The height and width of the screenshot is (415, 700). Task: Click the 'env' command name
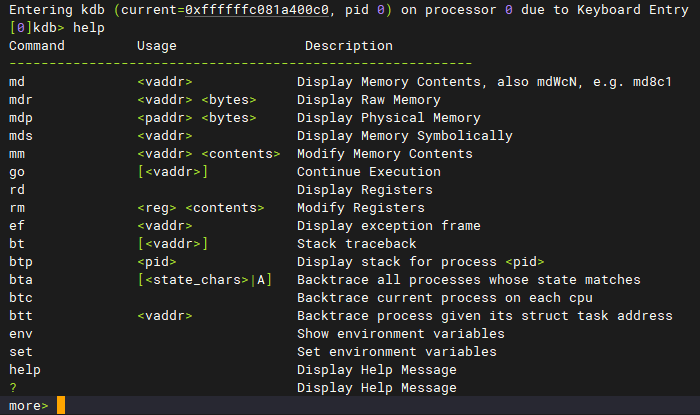20,333
